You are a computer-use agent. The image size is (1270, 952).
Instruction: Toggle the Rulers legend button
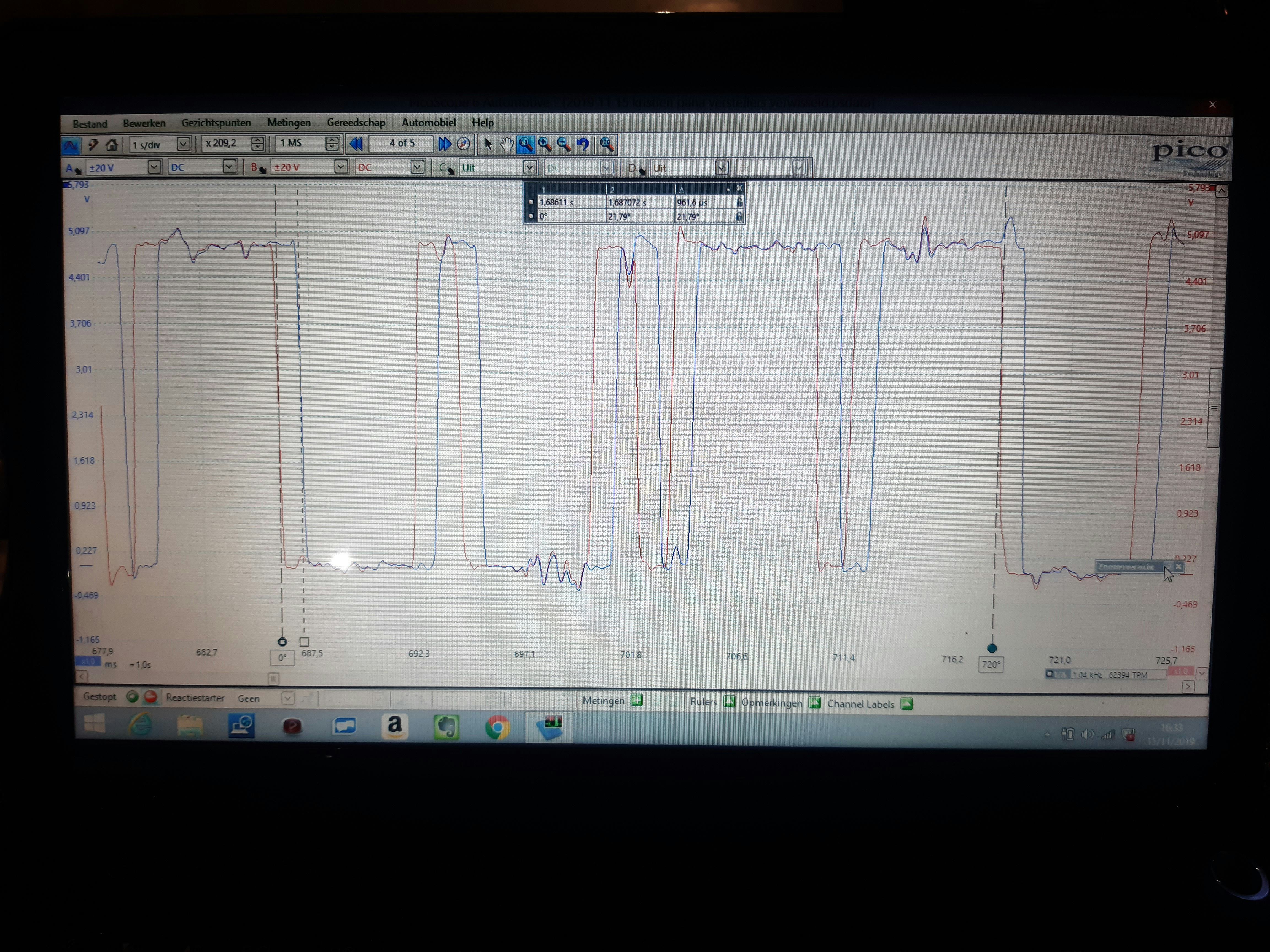729,701
